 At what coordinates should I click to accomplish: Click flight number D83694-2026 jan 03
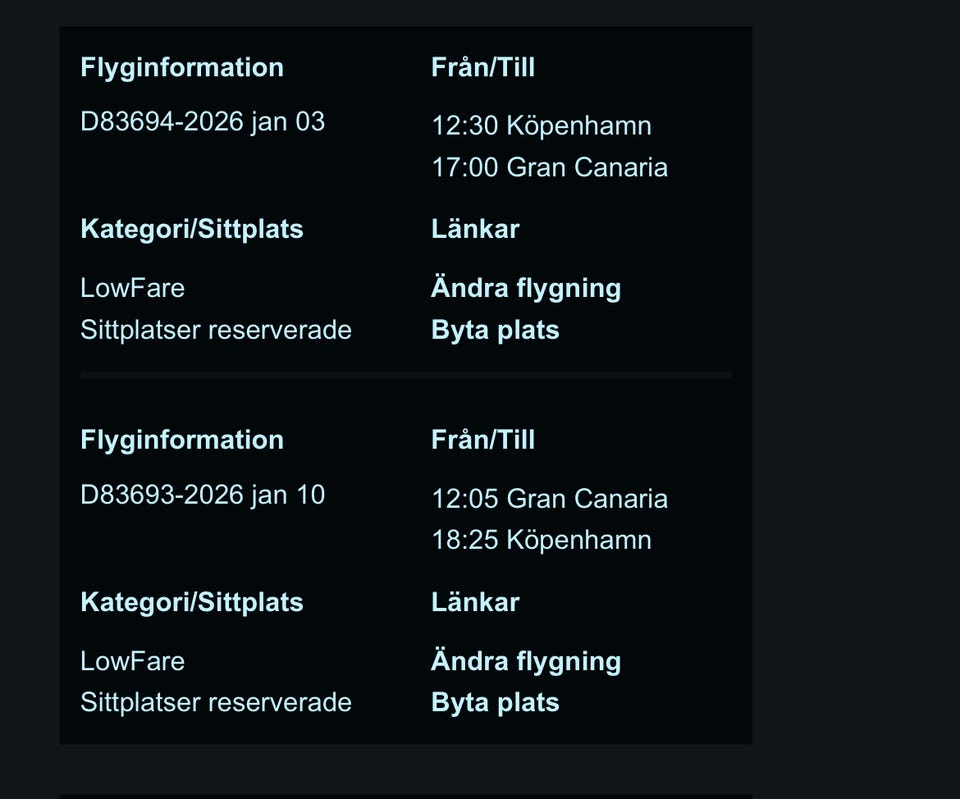[202, 122]
